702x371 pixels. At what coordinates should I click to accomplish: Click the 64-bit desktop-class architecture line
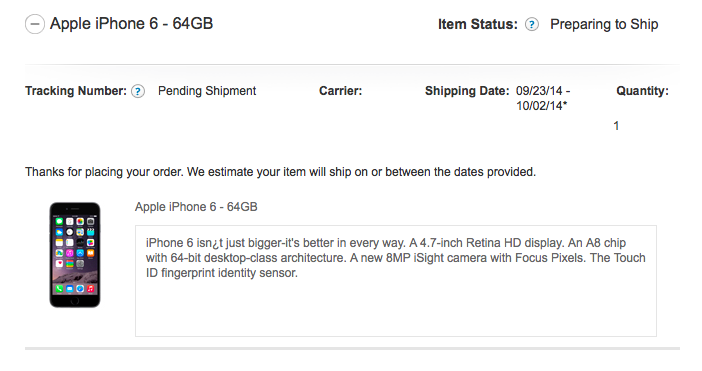click(x=396, y=258)
